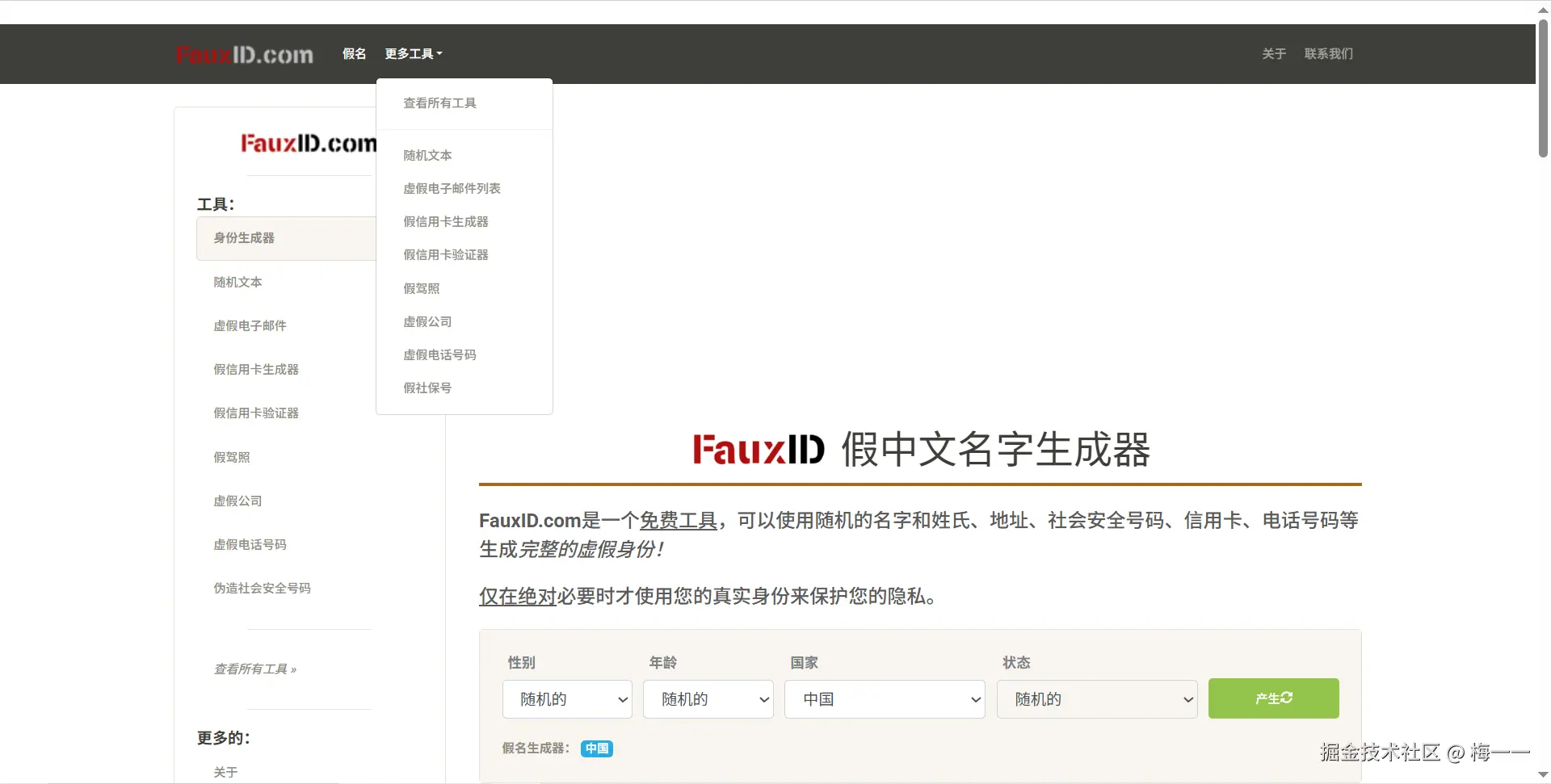The height and width of the screenshot is (784, 1551).
Task: Open 关于 link under 更多的 sidebar section
Action: pyautogui.click(x=225, y=772)
